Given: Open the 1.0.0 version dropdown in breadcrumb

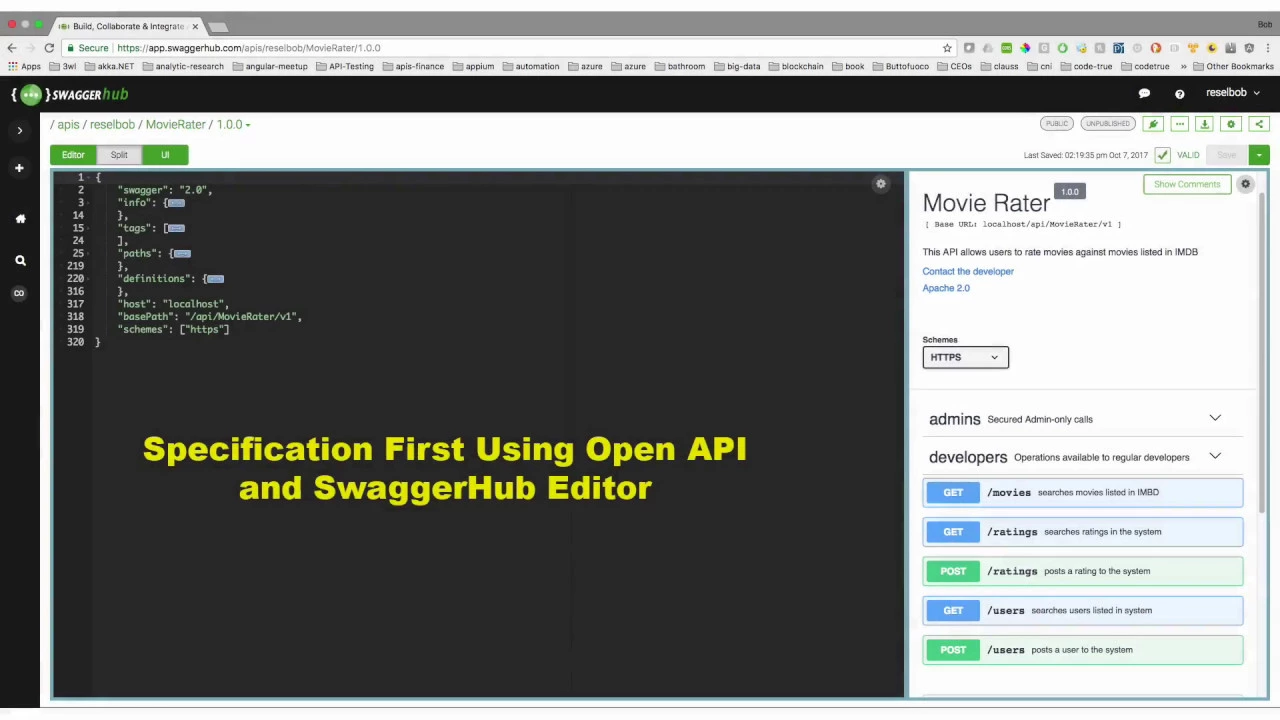Looking at the screenshot, I should 234,125.
